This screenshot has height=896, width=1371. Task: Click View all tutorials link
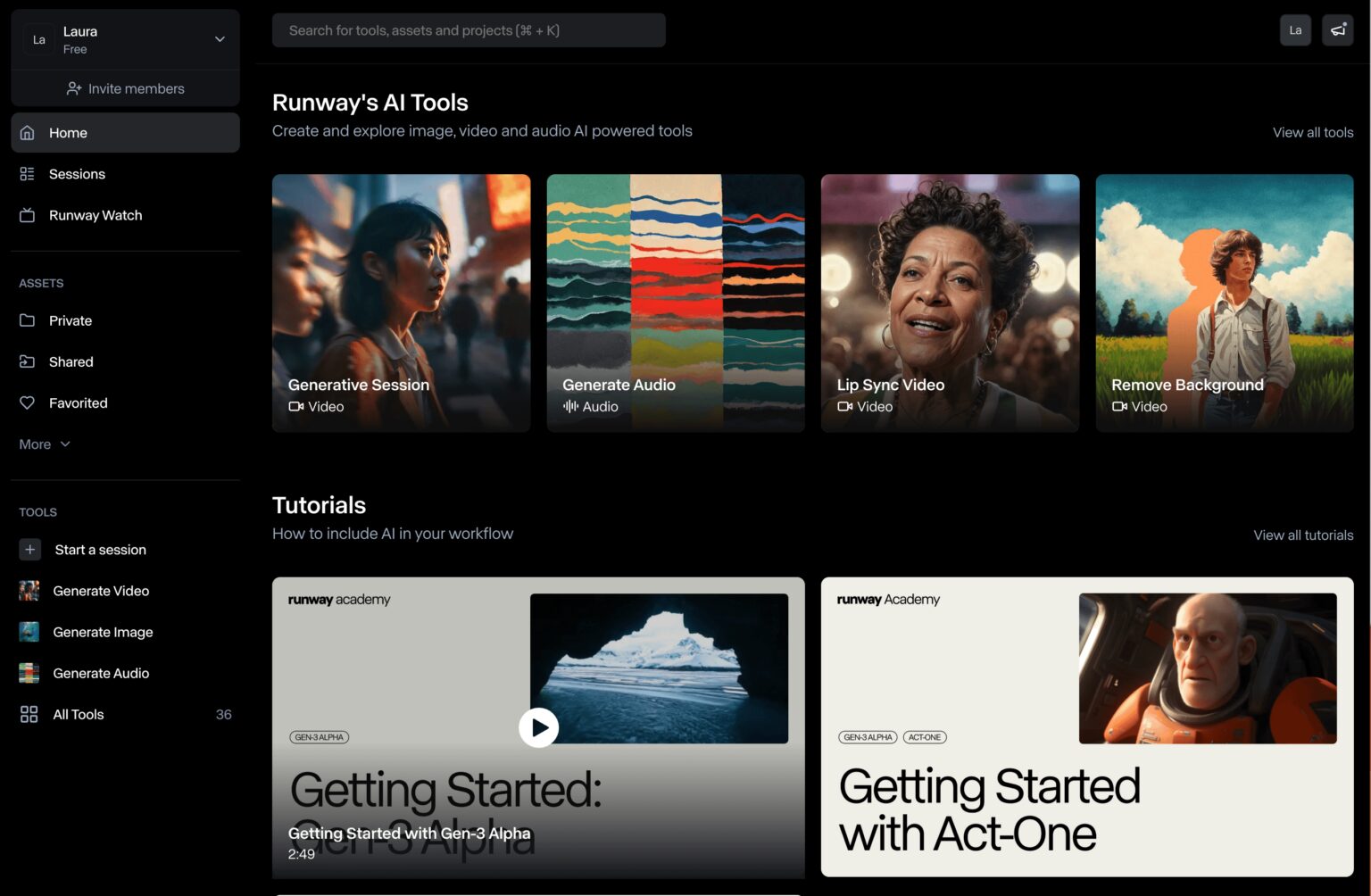[1303, 535]
